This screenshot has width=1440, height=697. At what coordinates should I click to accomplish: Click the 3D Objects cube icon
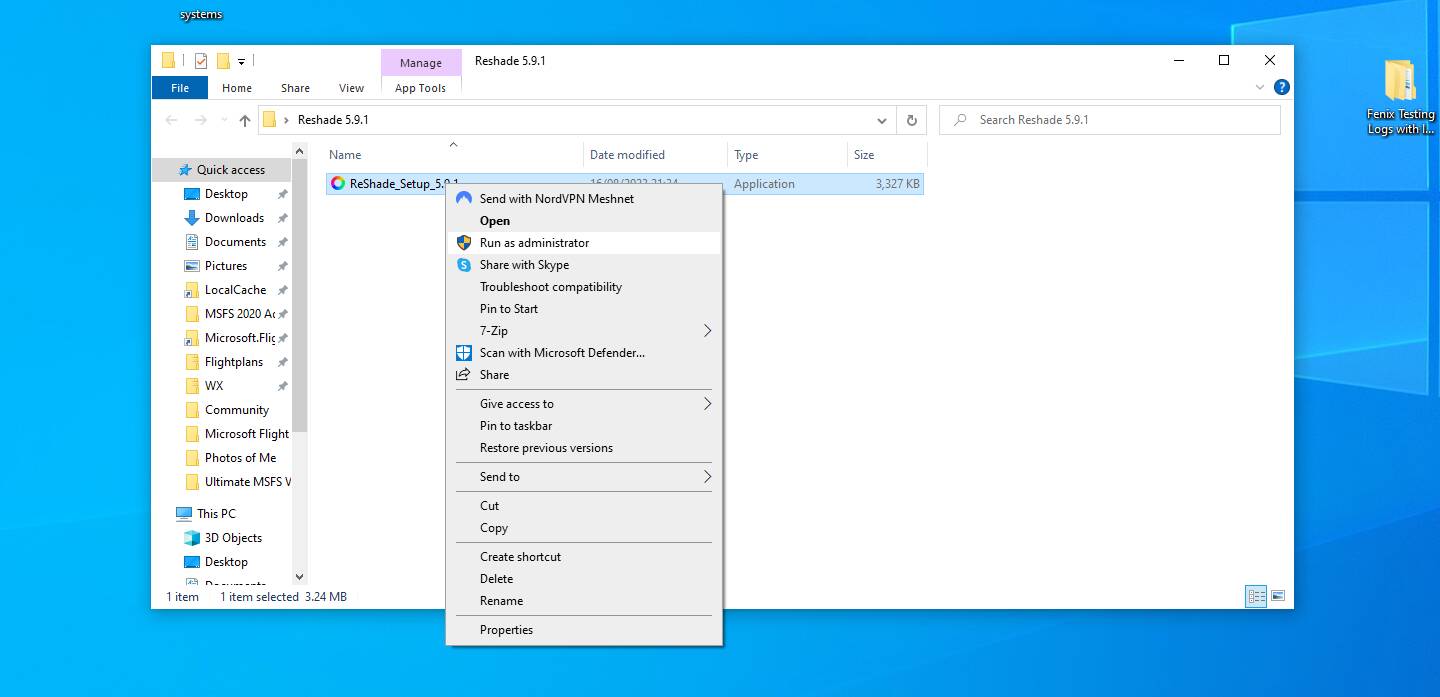(x=192, y=538)
